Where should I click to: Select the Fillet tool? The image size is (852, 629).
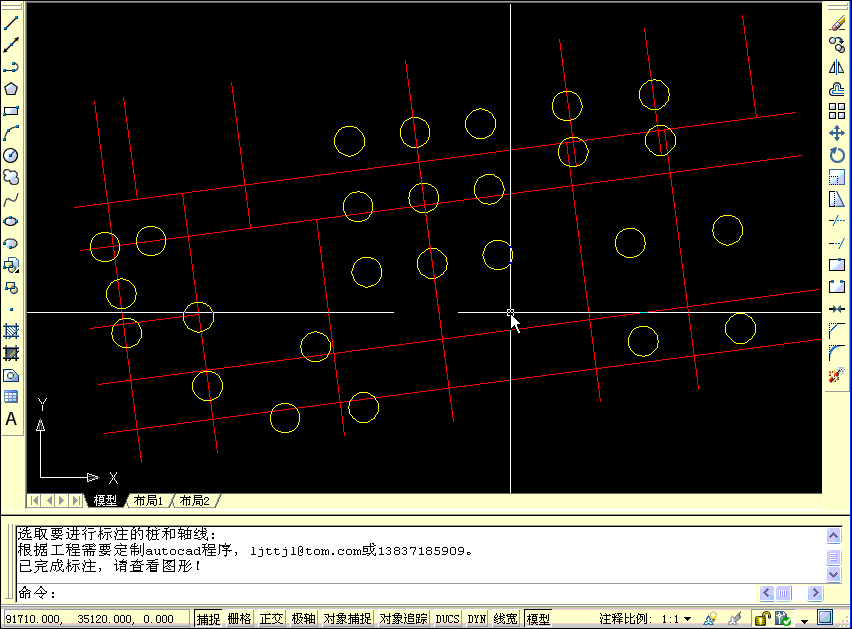point(837,352)
